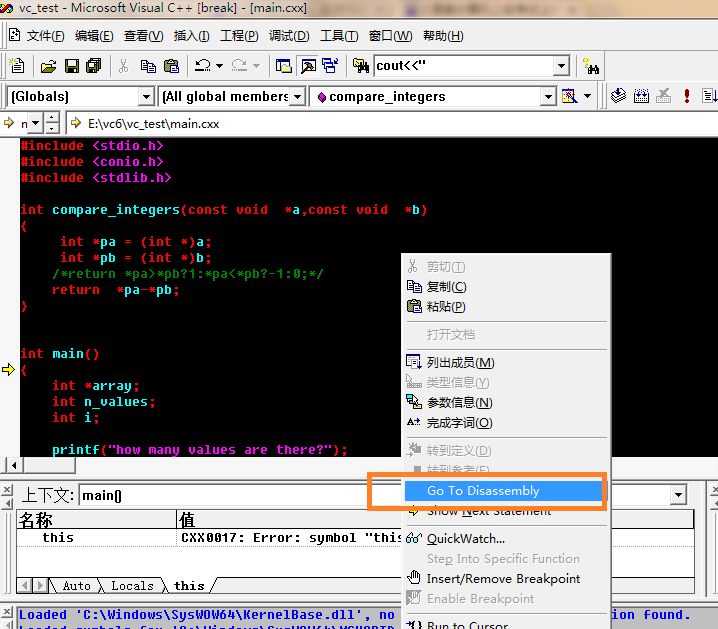The width and height of the screenshot is (718, 629).
Task: Click the Window List toolbar icon
Action: tap(330, 66)
